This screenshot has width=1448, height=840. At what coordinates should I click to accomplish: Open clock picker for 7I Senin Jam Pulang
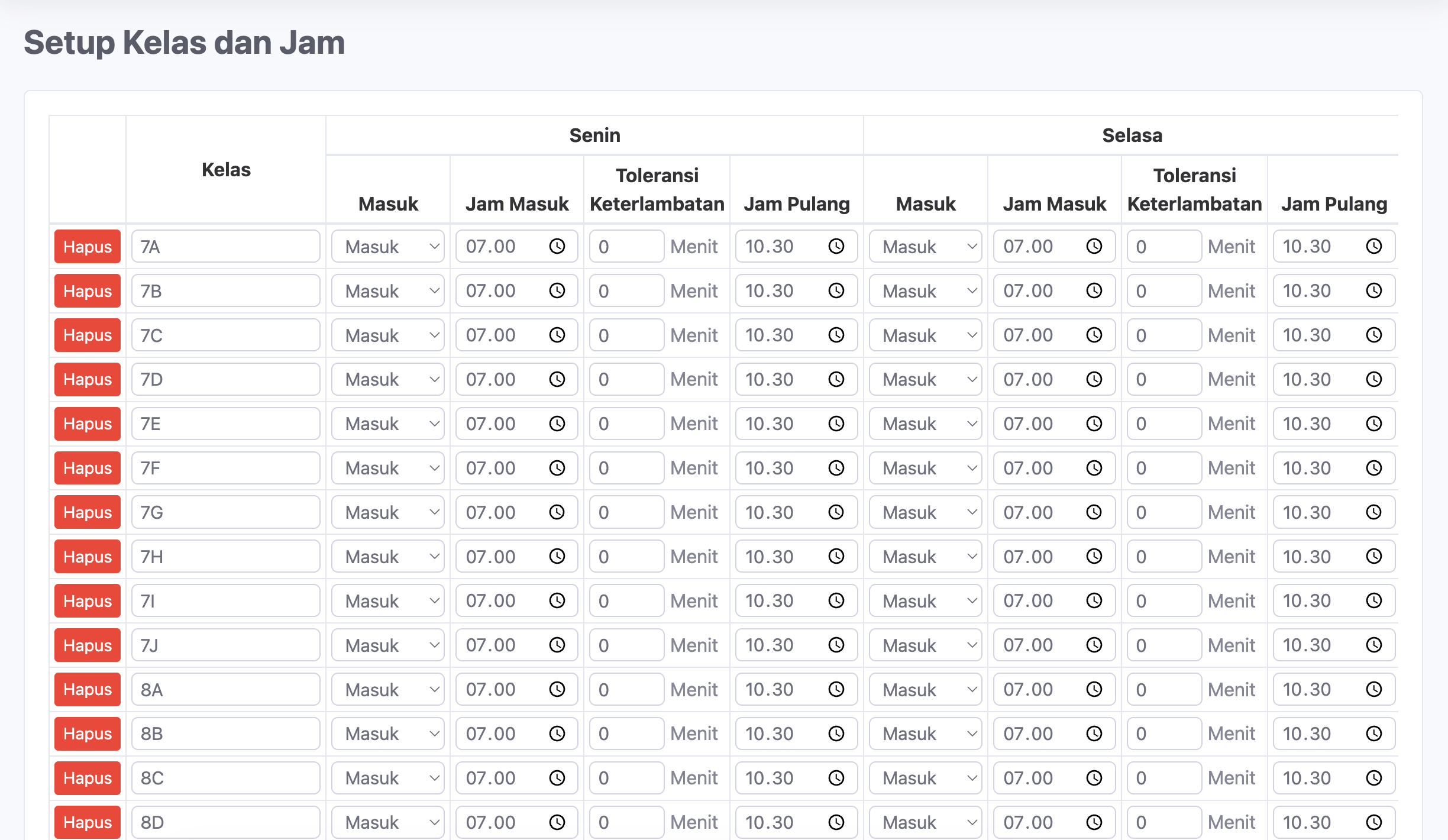836,600
